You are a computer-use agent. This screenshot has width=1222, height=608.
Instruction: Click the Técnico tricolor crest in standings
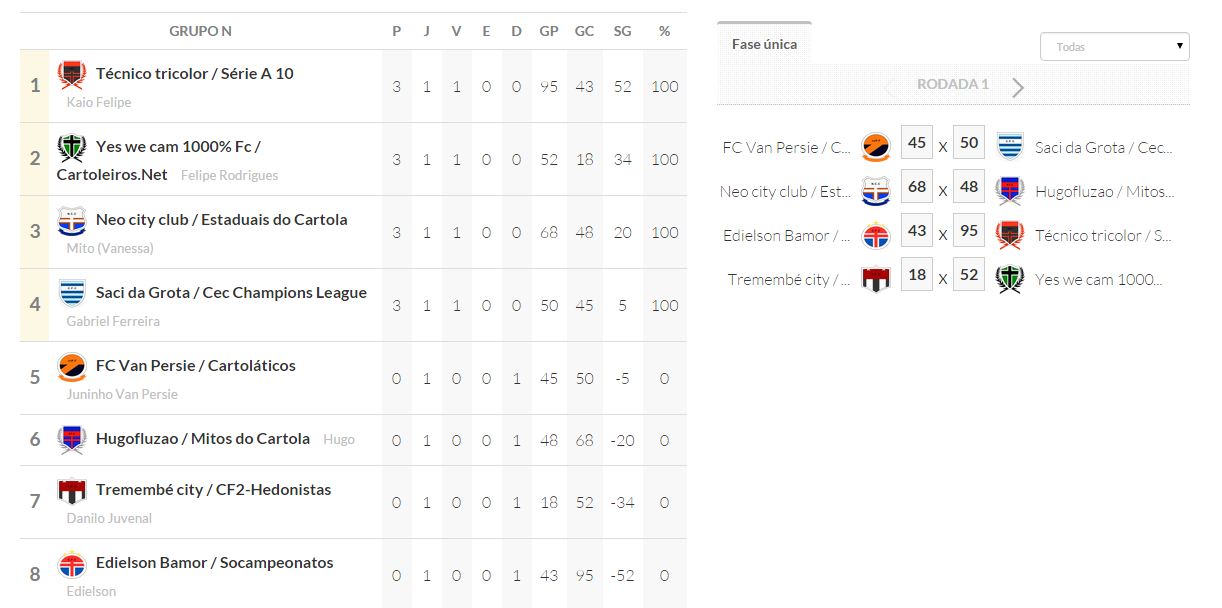pyautogui.click(x=72, y=75)
